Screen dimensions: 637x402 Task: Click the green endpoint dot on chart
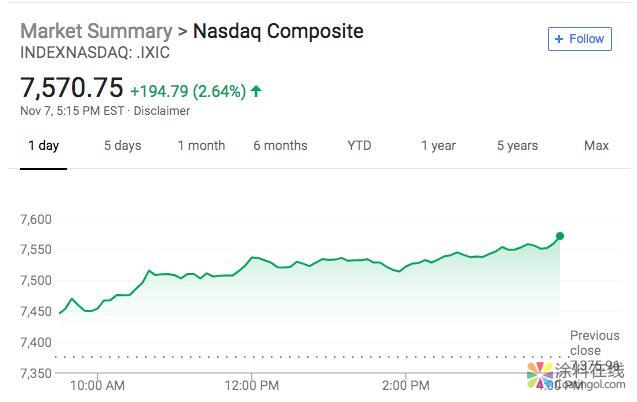[x=560, y=236]
